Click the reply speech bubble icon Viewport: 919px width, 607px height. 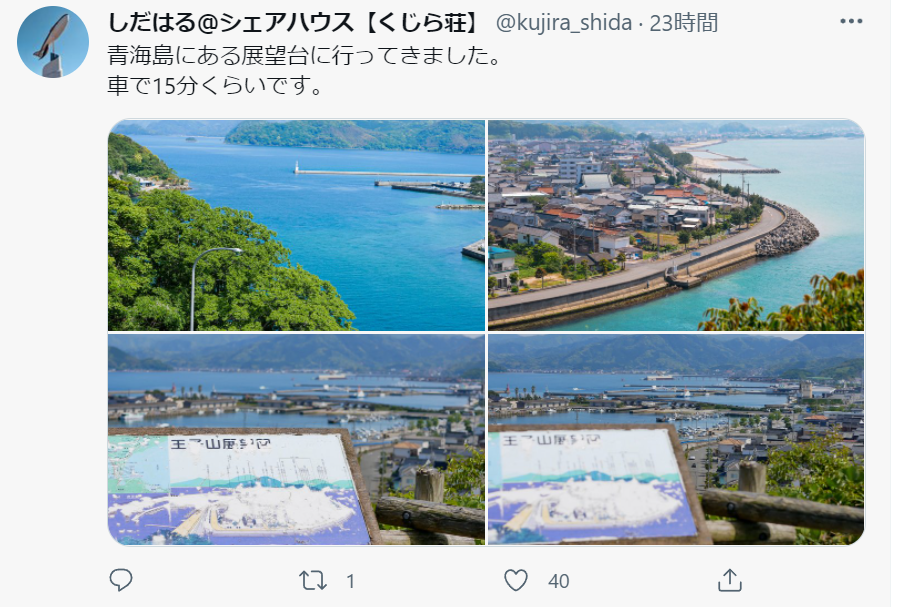click(121, 580)
